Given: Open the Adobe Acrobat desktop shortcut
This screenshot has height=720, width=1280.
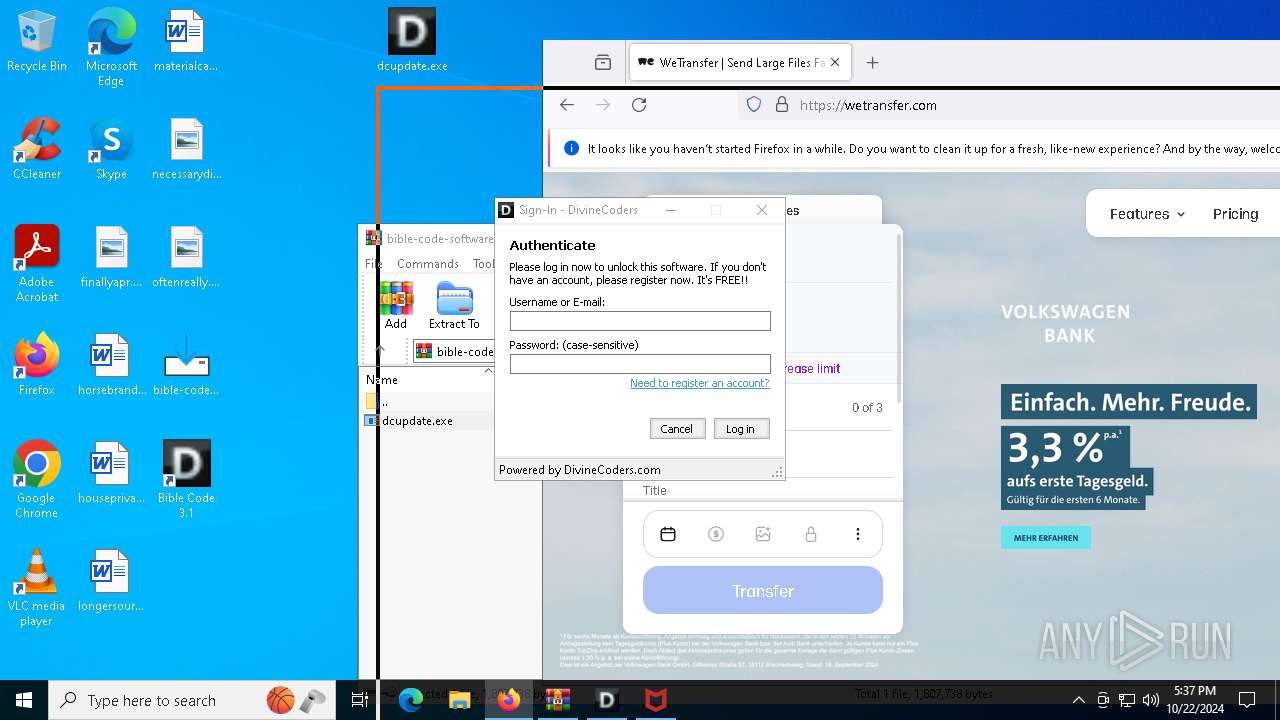Looking at the screenshot, I should [37, 264].
